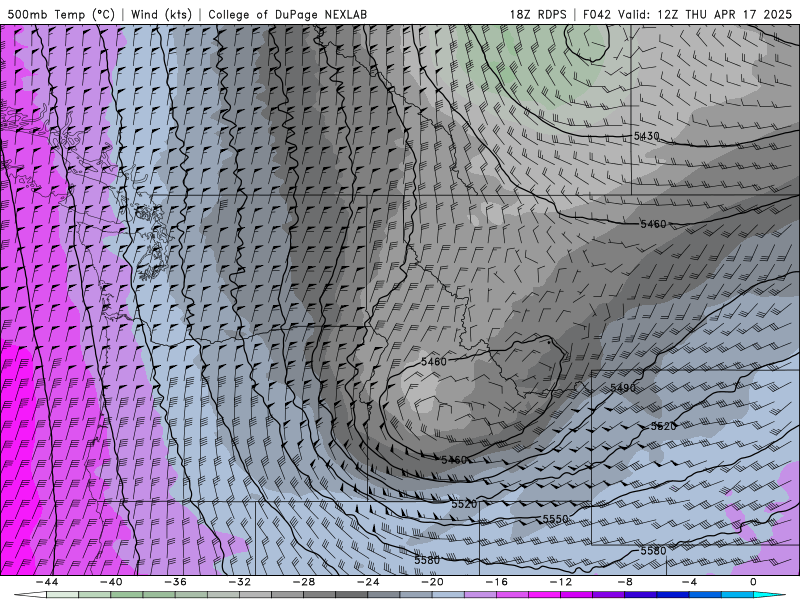Select the "Wind (kts)" header label
Screen dimensions: 800x600
pyautogui.click(x=161, y=14)
